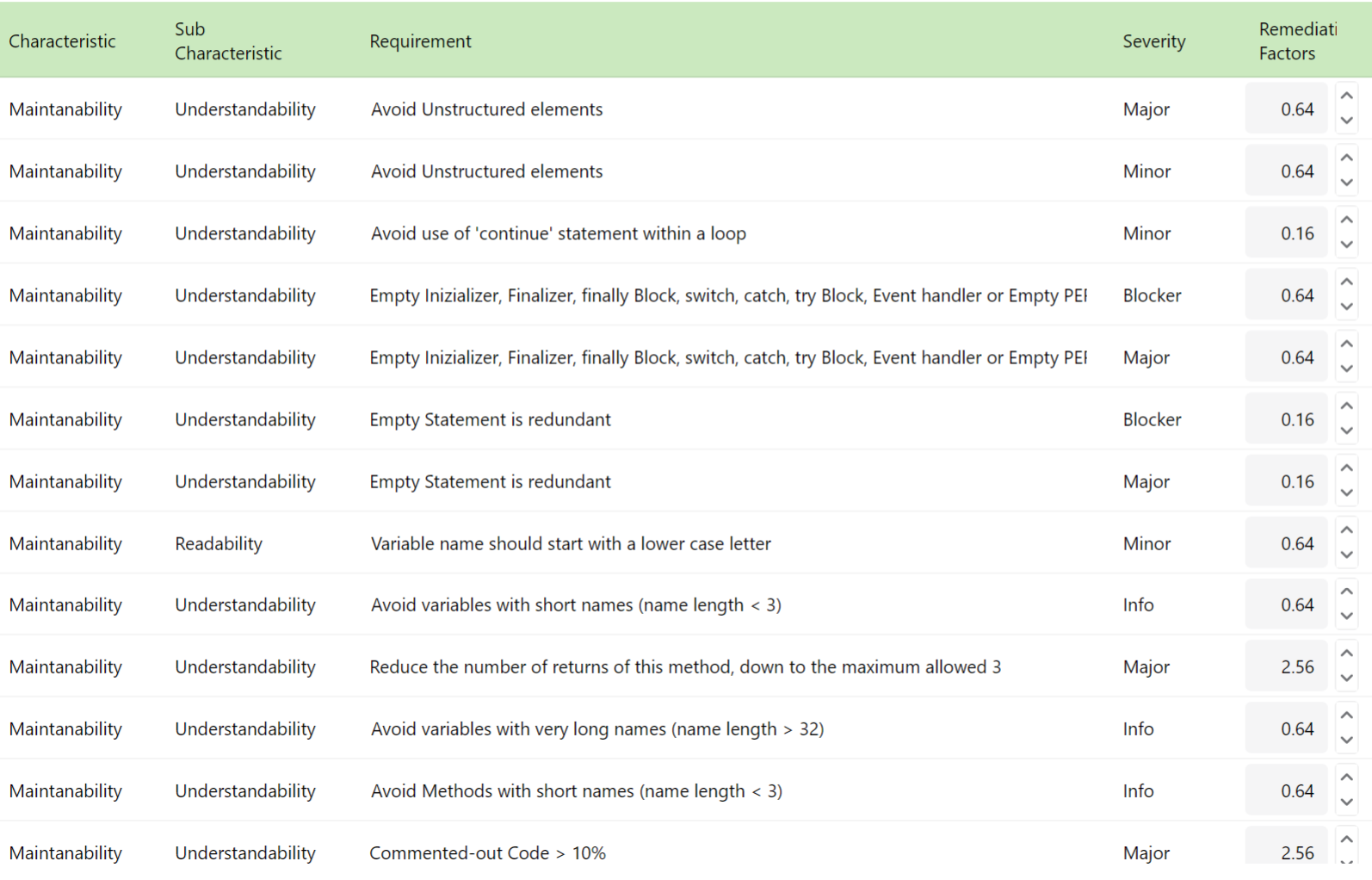Click the Remediation Factors column header
Image resolution: width=1372 pixels, height=880 pixels.
[1297, 41]
